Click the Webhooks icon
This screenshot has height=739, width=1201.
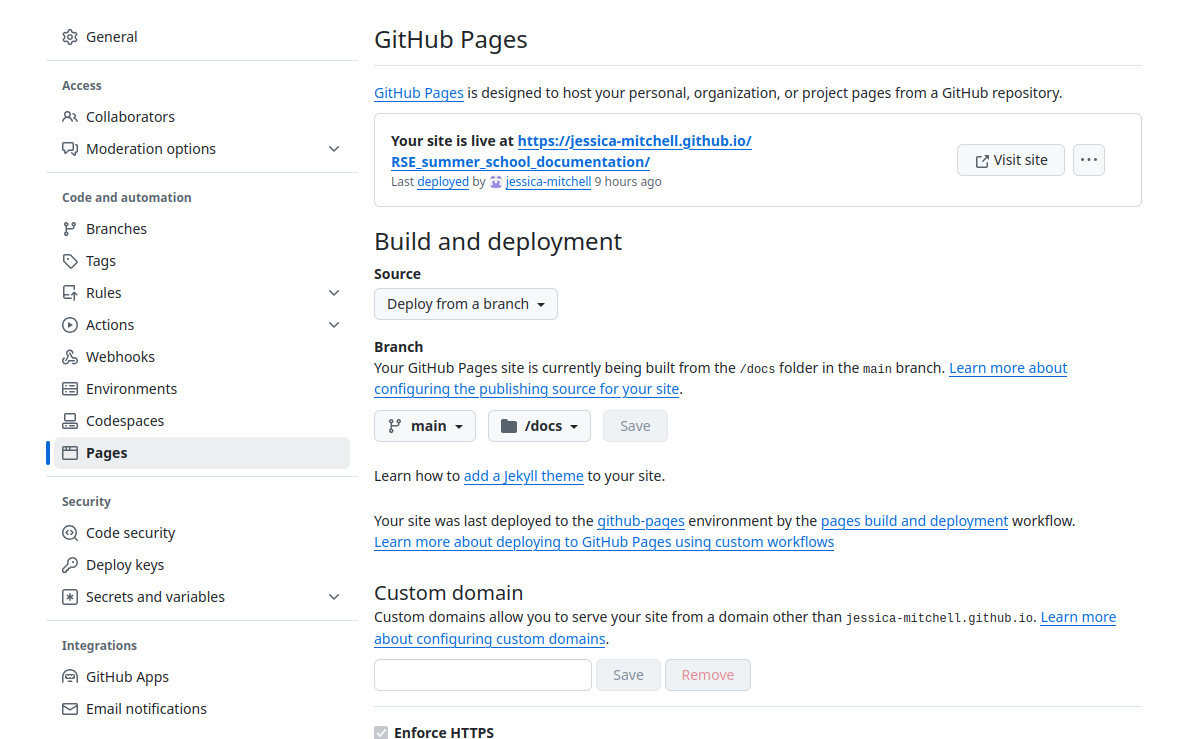(x=70, y=357)
